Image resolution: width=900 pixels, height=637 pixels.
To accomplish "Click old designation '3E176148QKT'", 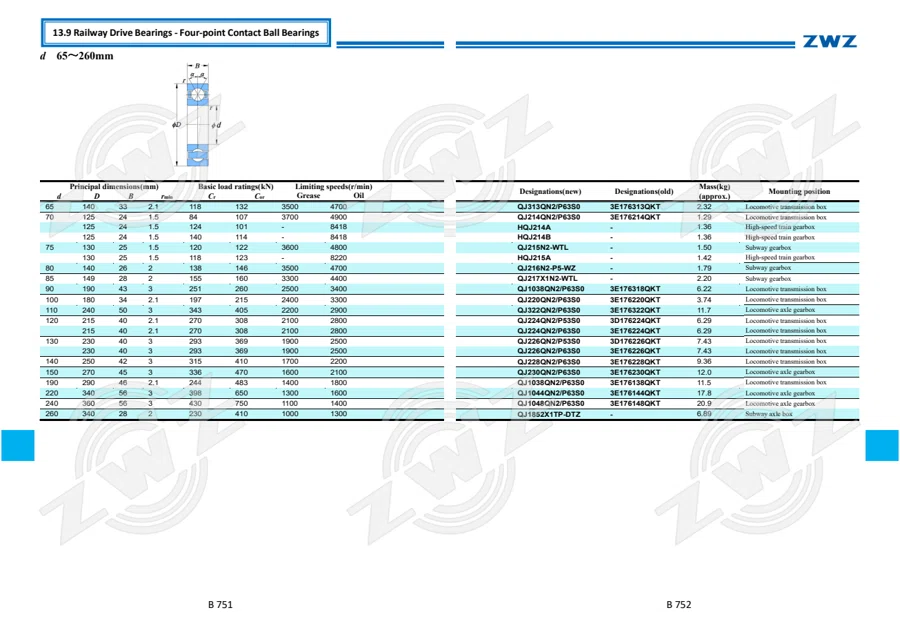I will click(x=635, y=403).
